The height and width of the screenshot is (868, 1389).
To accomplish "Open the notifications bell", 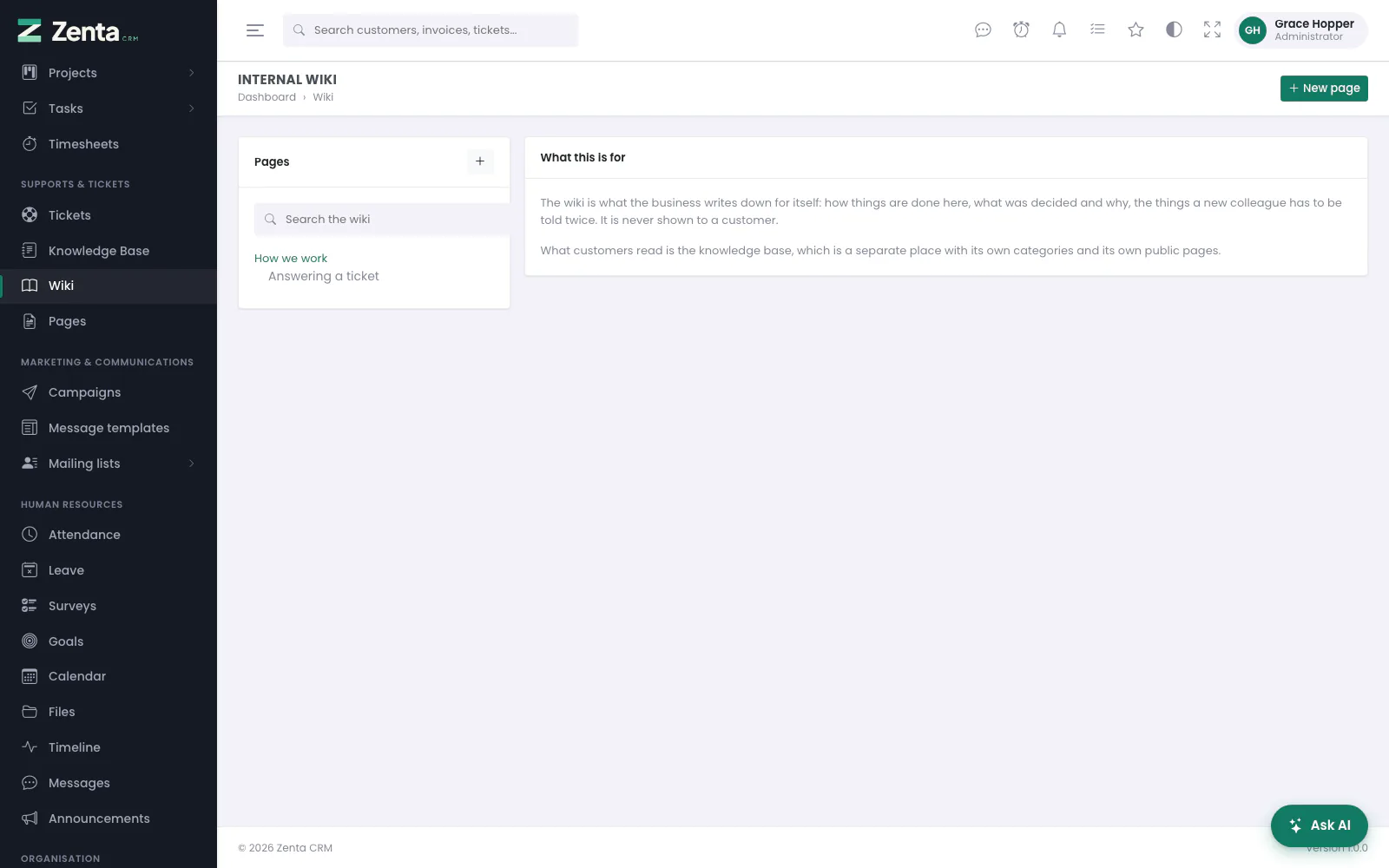I will [x=1059, y=30].
